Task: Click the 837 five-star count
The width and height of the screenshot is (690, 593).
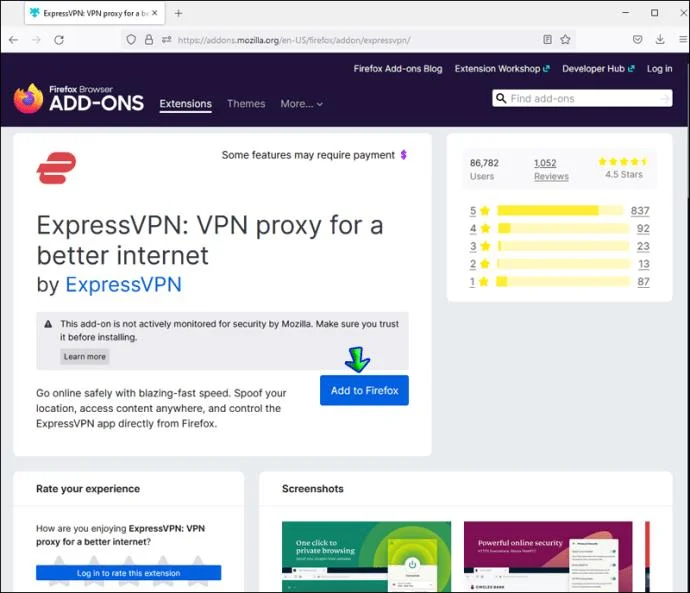Action: 640,211
